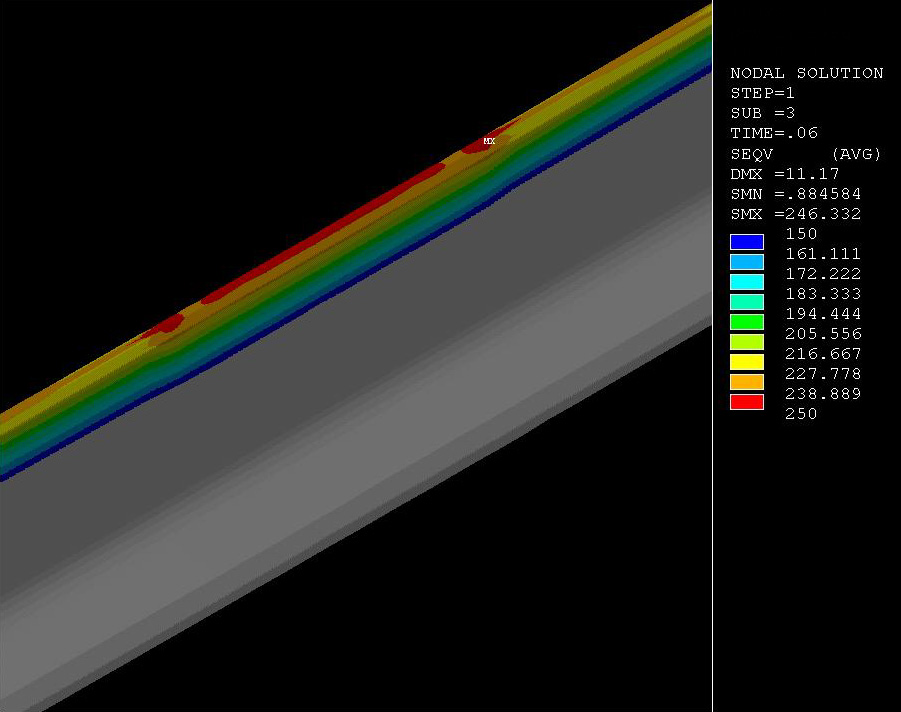Click the SEQV (AVG) label
This screenshot has height=712, width=901.
coord(806,153)
